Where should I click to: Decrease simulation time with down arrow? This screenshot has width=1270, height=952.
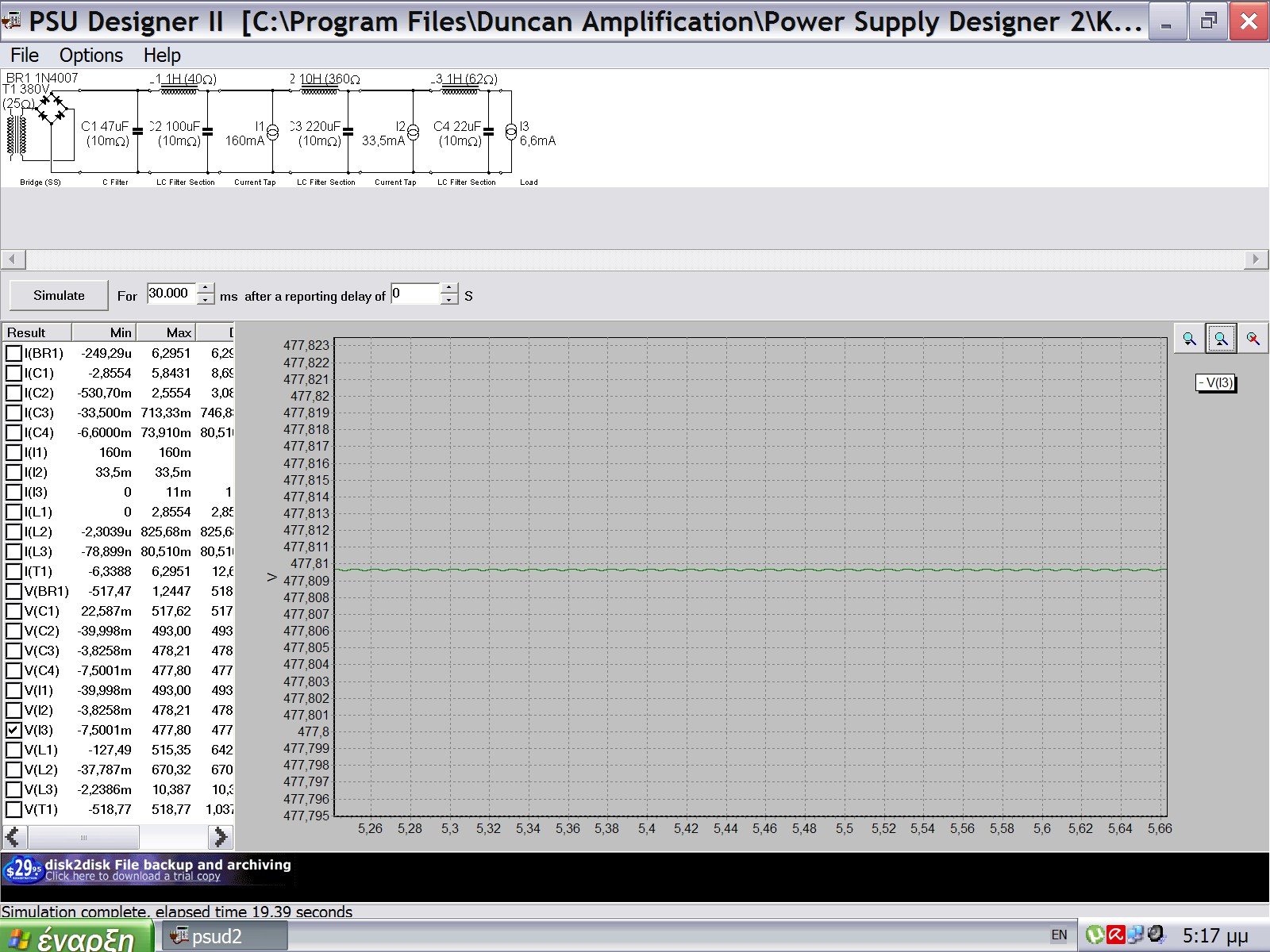coord(206,299)
